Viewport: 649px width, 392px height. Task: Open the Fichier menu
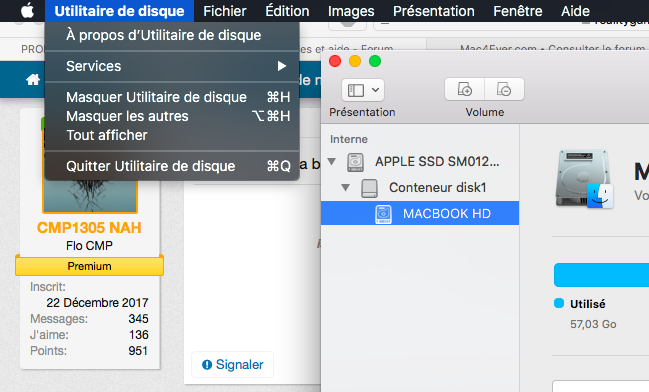coord(225,11)
